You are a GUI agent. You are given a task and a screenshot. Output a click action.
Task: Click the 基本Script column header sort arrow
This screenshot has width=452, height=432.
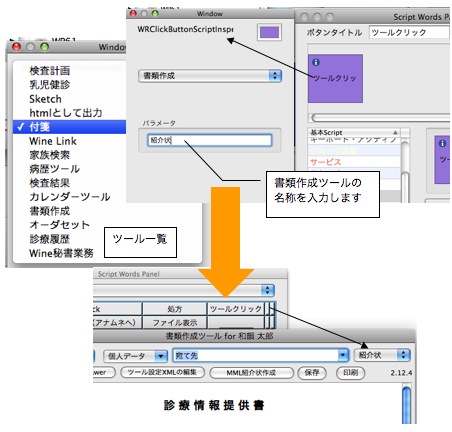395,132
